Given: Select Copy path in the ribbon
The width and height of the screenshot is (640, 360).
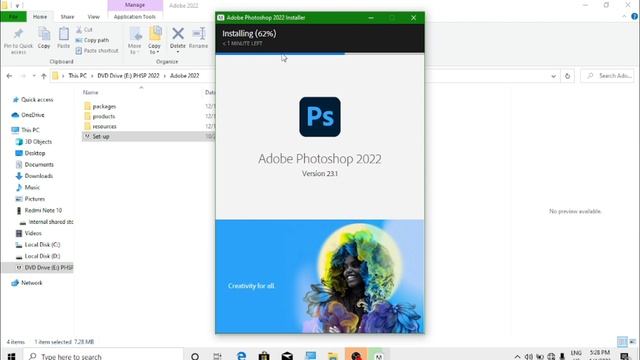Looking at the screenshot, I should 92,40.
